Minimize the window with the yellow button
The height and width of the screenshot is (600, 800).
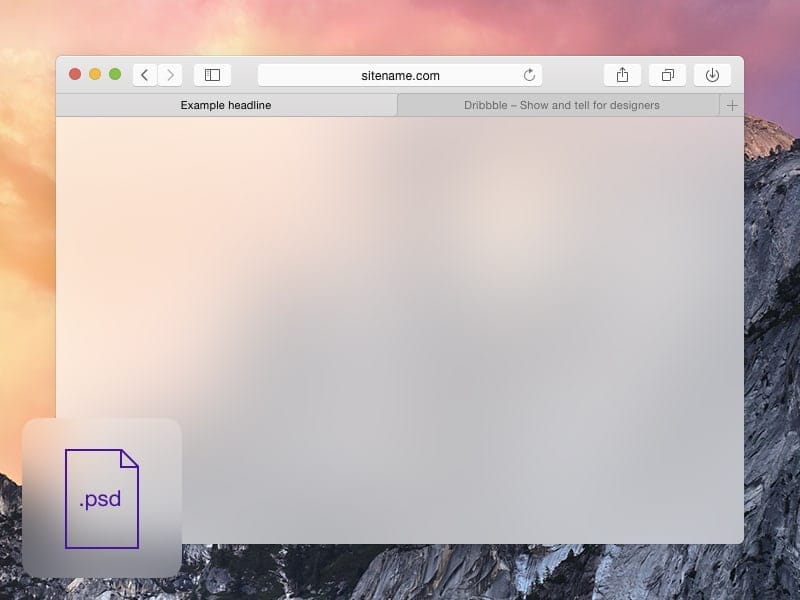click(95, 74)
